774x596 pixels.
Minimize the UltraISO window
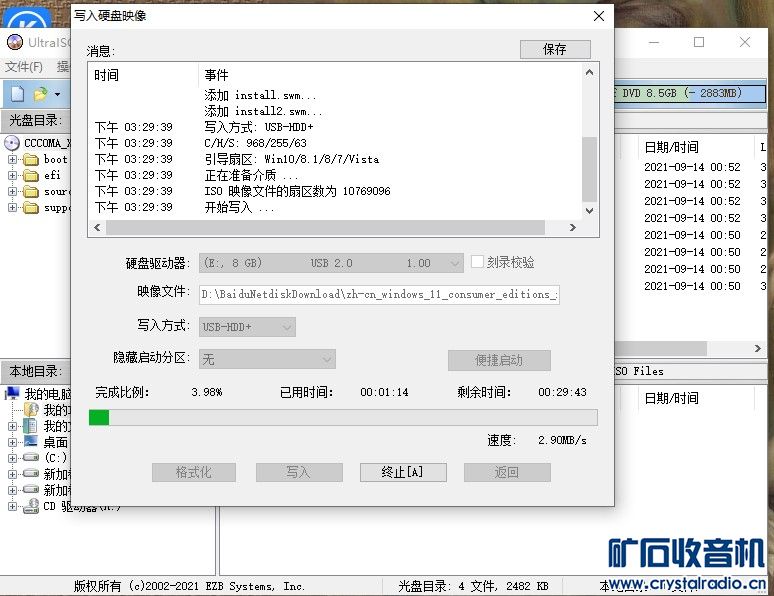pyautogui.click(x=654, y=42)
